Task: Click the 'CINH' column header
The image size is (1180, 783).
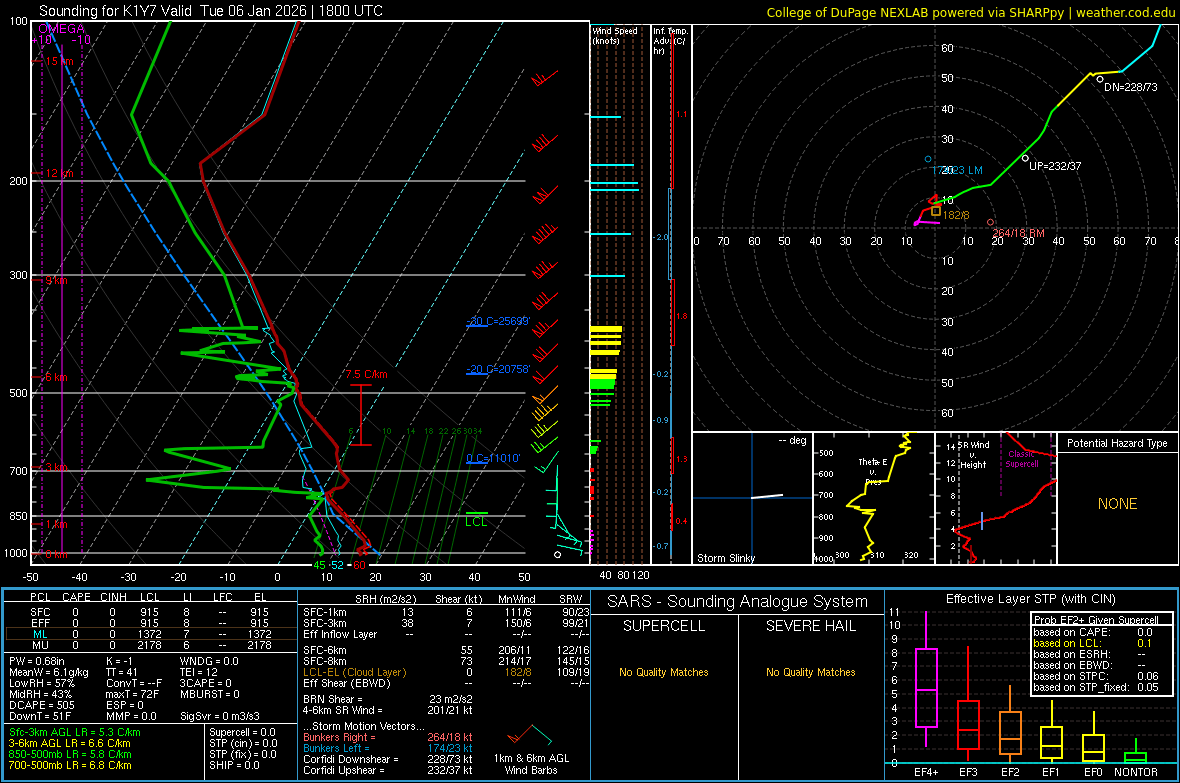Action: tap(113, 597)
